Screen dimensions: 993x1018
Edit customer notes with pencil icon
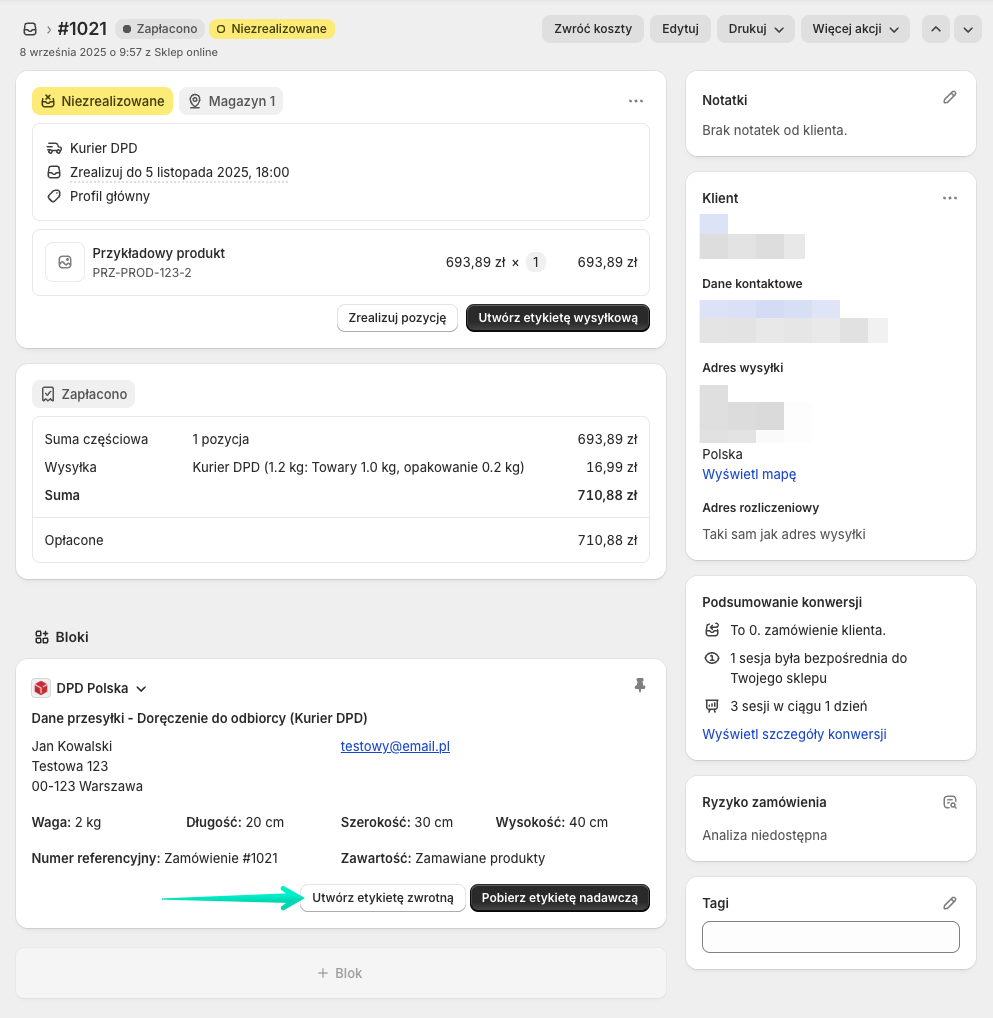pyautogui.click(x=949, y=97)
